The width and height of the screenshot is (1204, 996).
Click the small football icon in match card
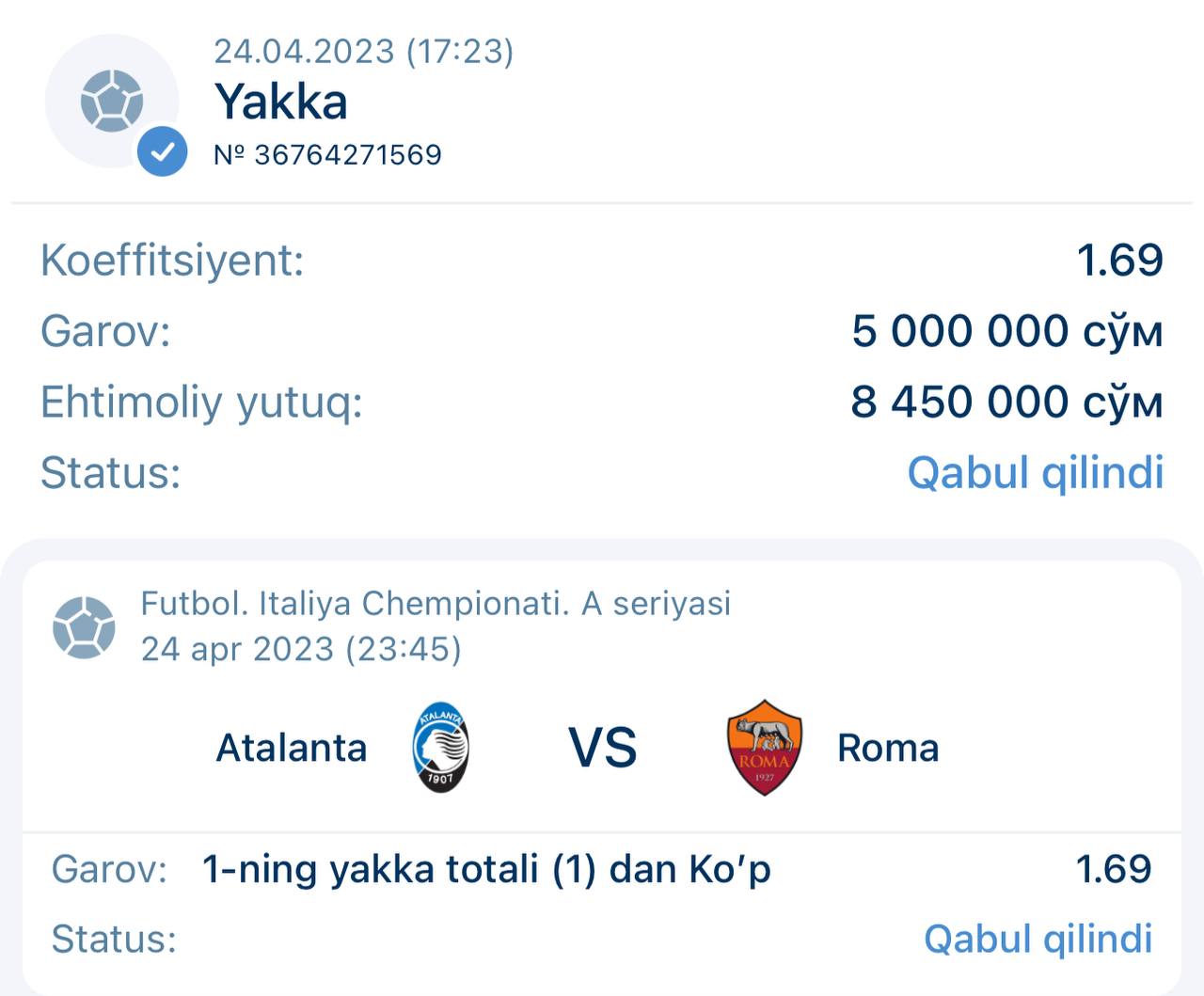pos(84,627)
